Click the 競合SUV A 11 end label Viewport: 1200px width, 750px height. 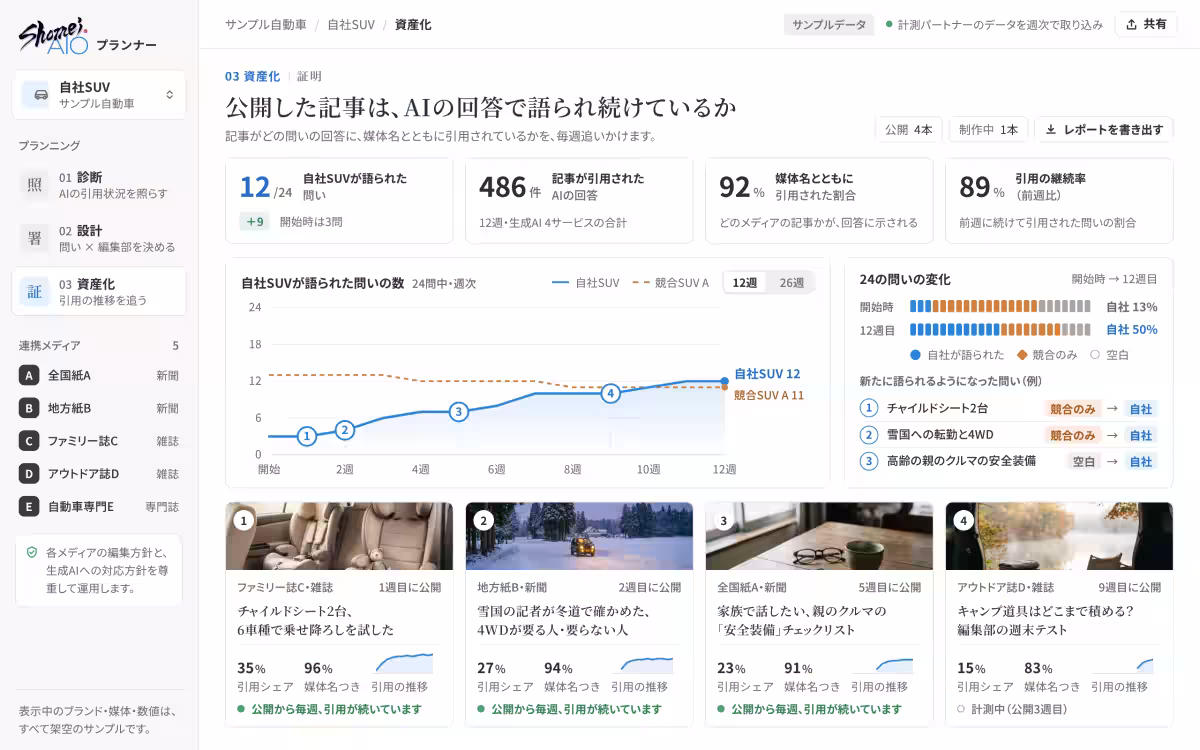tap(769, 395)
